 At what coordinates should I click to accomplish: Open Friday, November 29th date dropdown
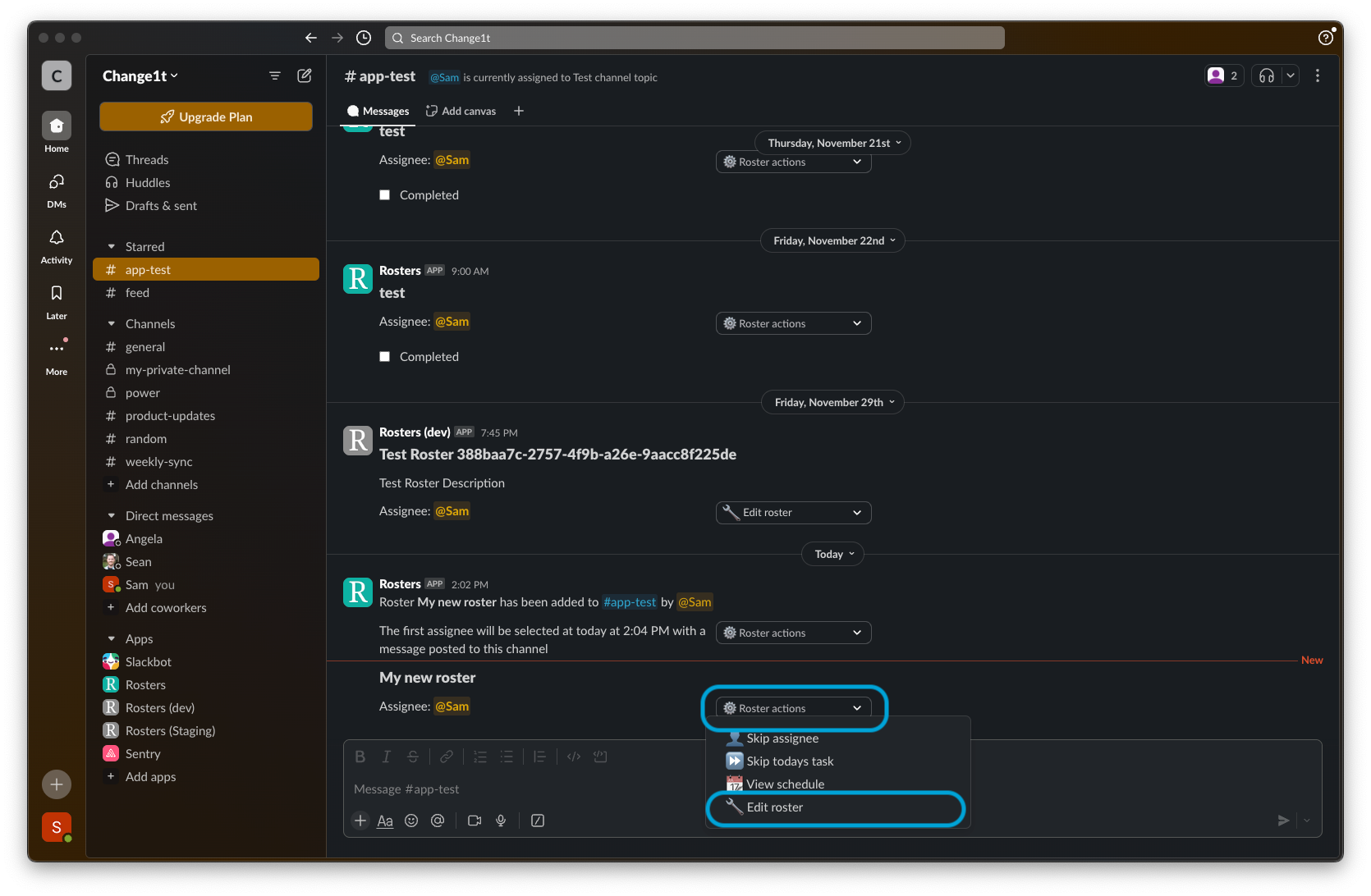click(833, 402)
